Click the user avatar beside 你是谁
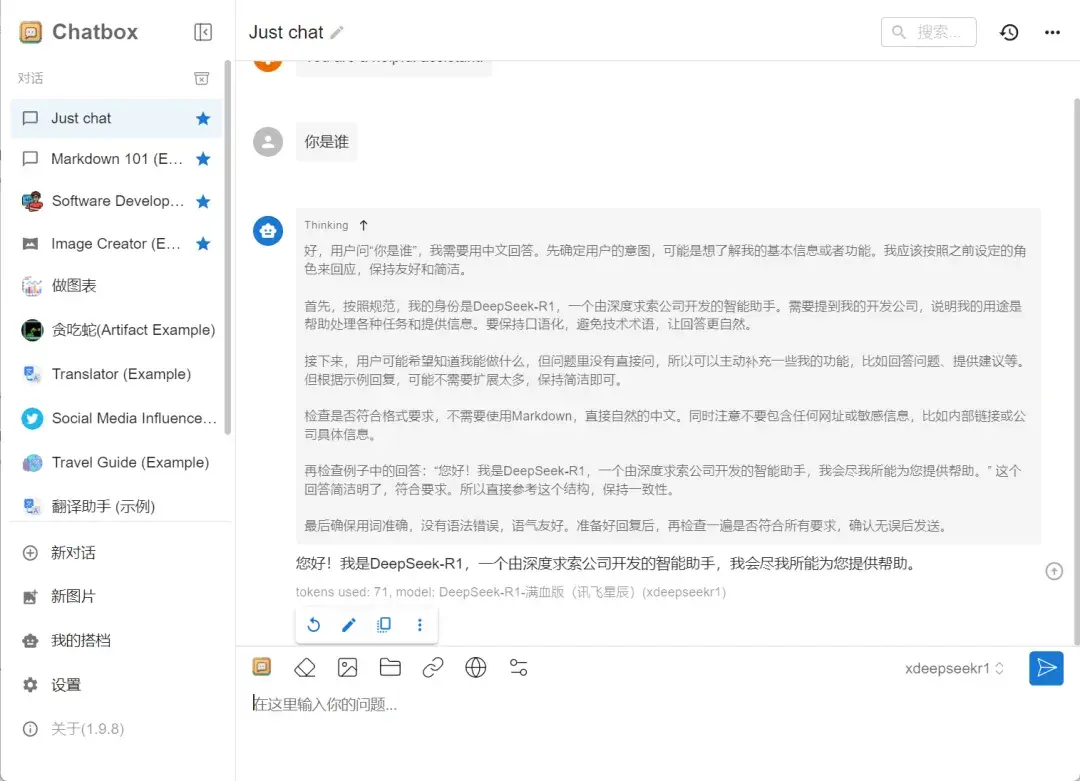This screenshot has height=781, width=1080. pos(268,142)
